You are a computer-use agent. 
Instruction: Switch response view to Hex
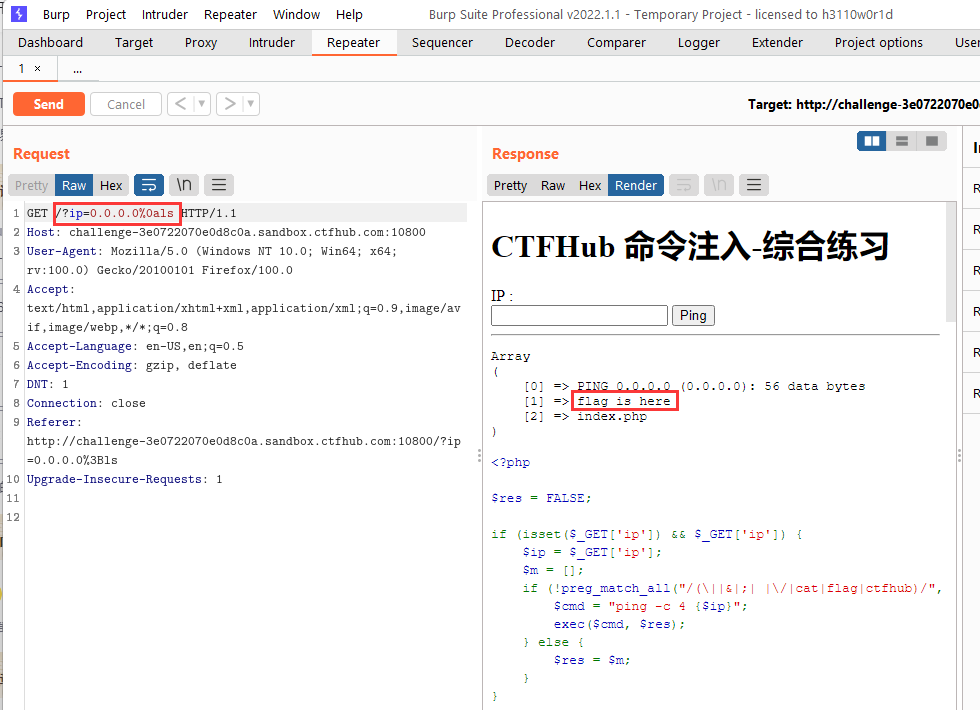tap(589, 186)
